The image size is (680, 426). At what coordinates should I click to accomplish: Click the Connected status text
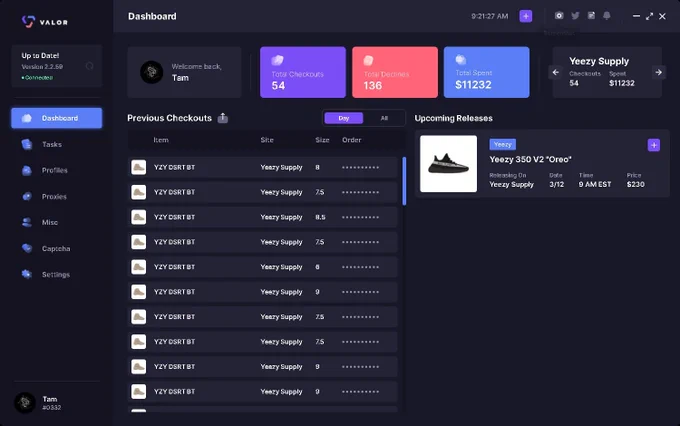point(39,78)
